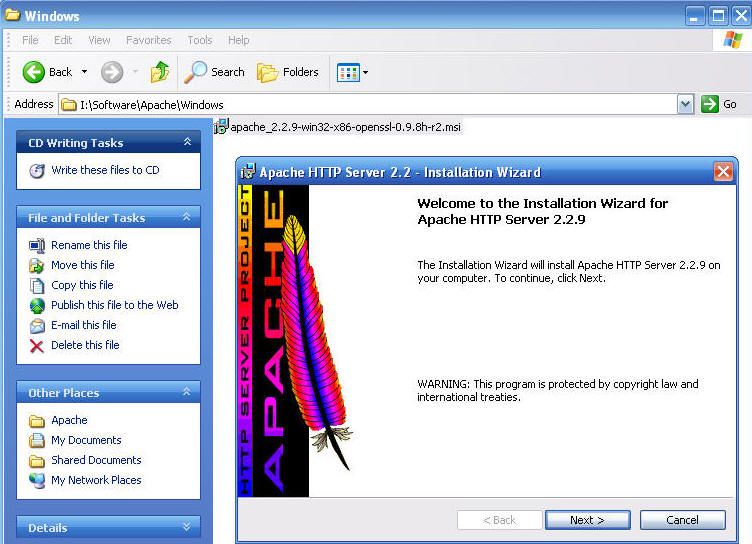Screen dimensions: 752x544
Task: Open the Address bar dropdown
Action: click(x=685, y=104)
